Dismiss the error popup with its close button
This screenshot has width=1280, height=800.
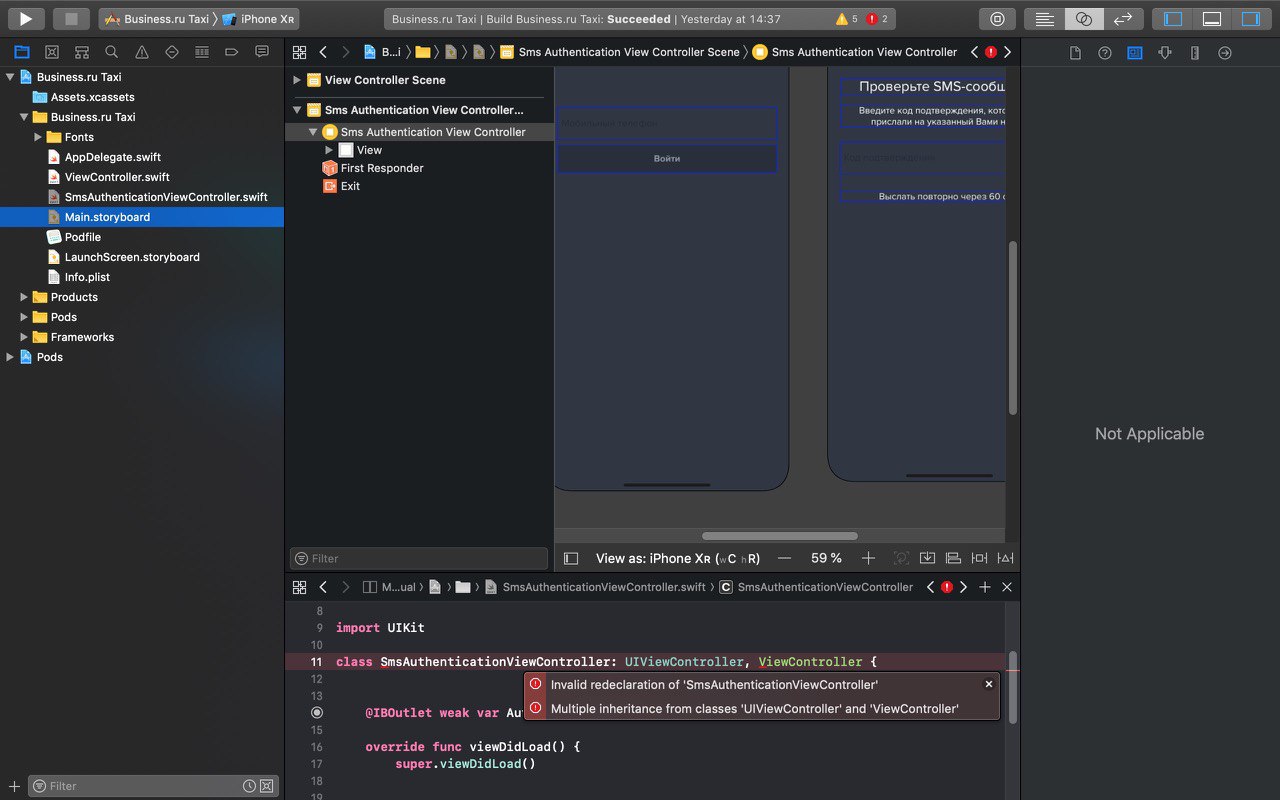click(x=989, y=684)
